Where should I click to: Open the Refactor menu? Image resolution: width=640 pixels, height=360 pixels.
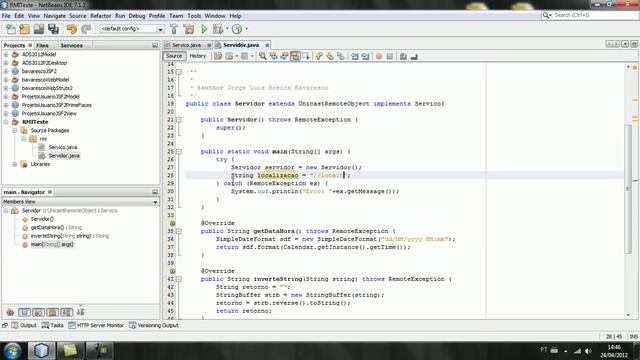point(100,16)
